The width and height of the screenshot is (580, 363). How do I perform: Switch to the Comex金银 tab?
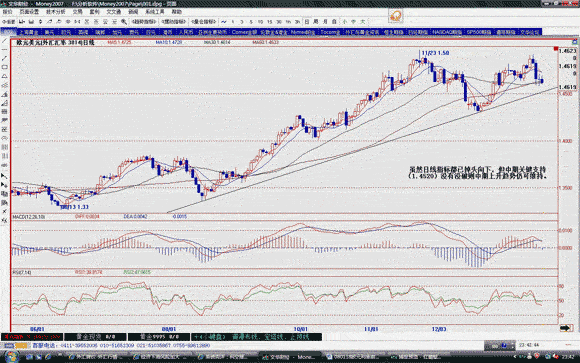pyautogui.click(x=244, y=32)
